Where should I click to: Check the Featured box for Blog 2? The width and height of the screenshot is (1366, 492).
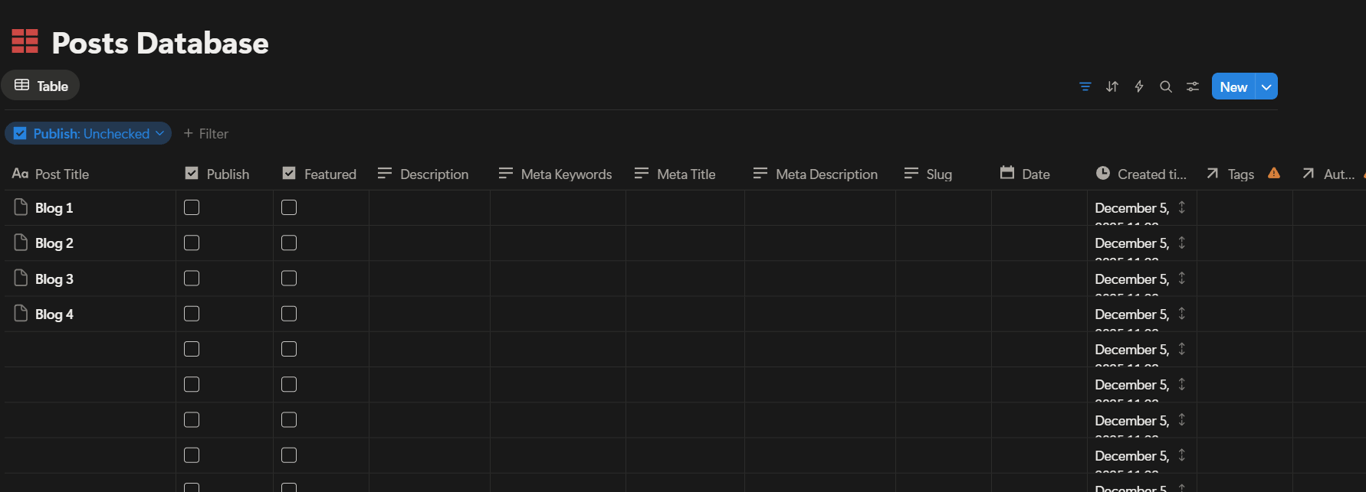point(289,242)
